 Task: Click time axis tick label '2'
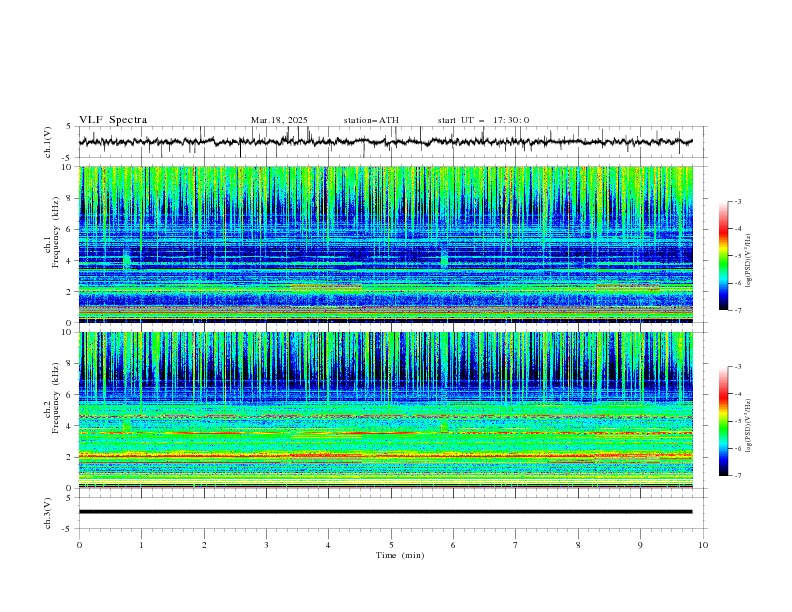point(204,545)
